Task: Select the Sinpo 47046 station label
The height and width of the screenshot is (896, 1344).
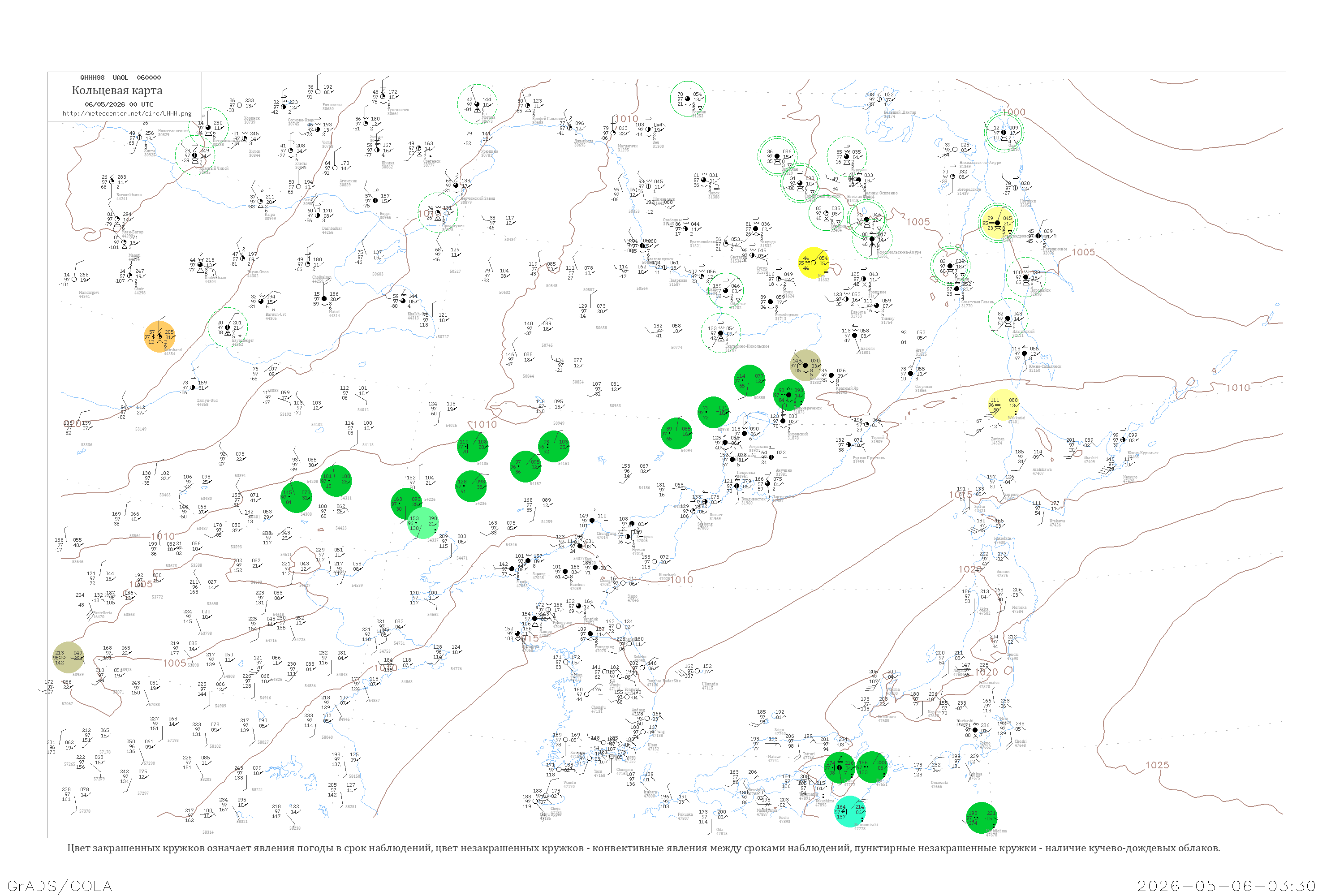Action: click(633, 598)
